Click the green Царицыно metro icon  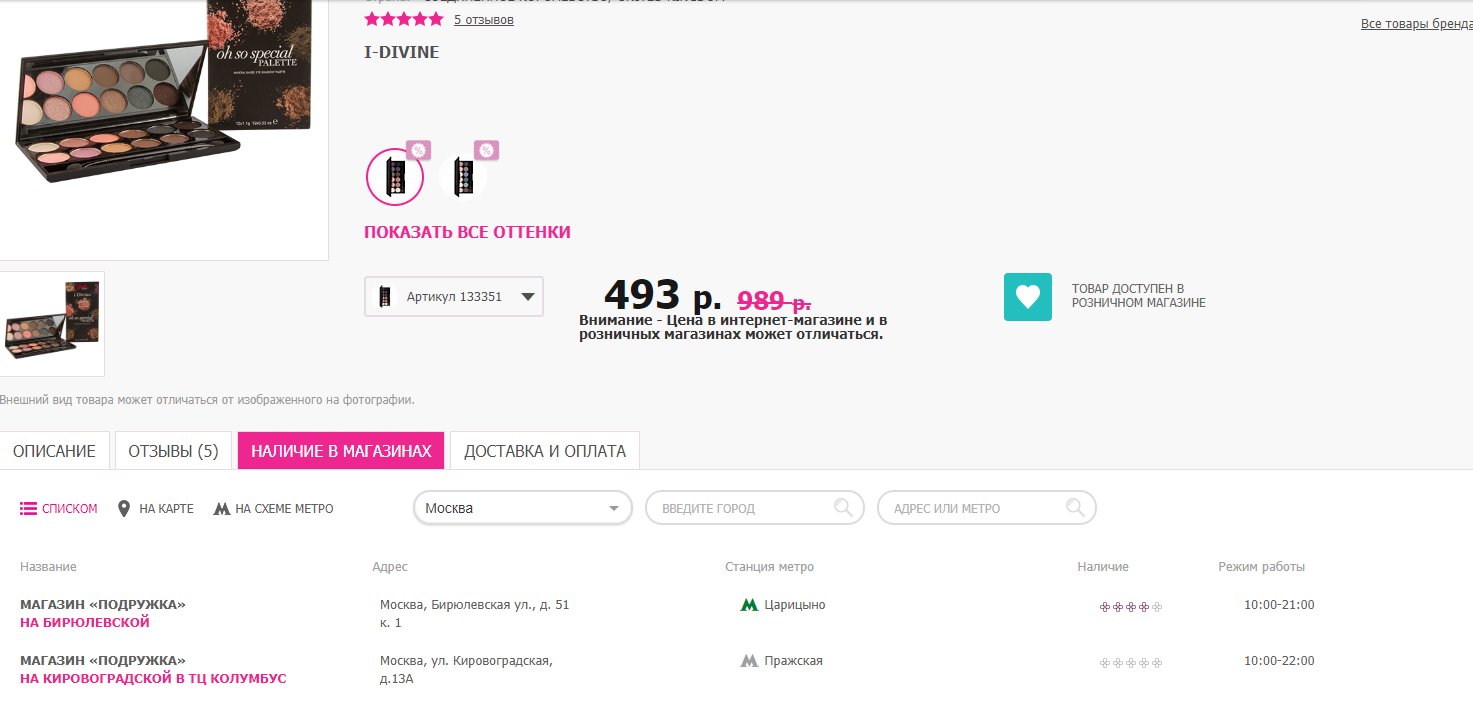pos(748,605)
